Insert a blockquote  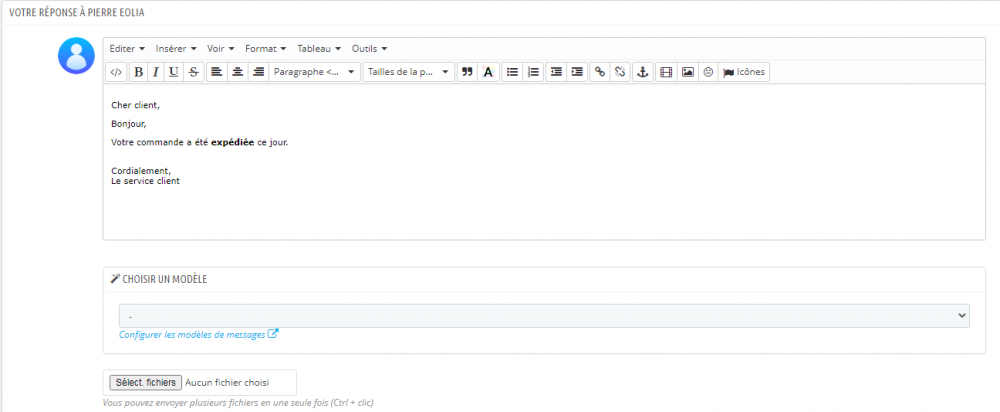click(x=467, y=72)
